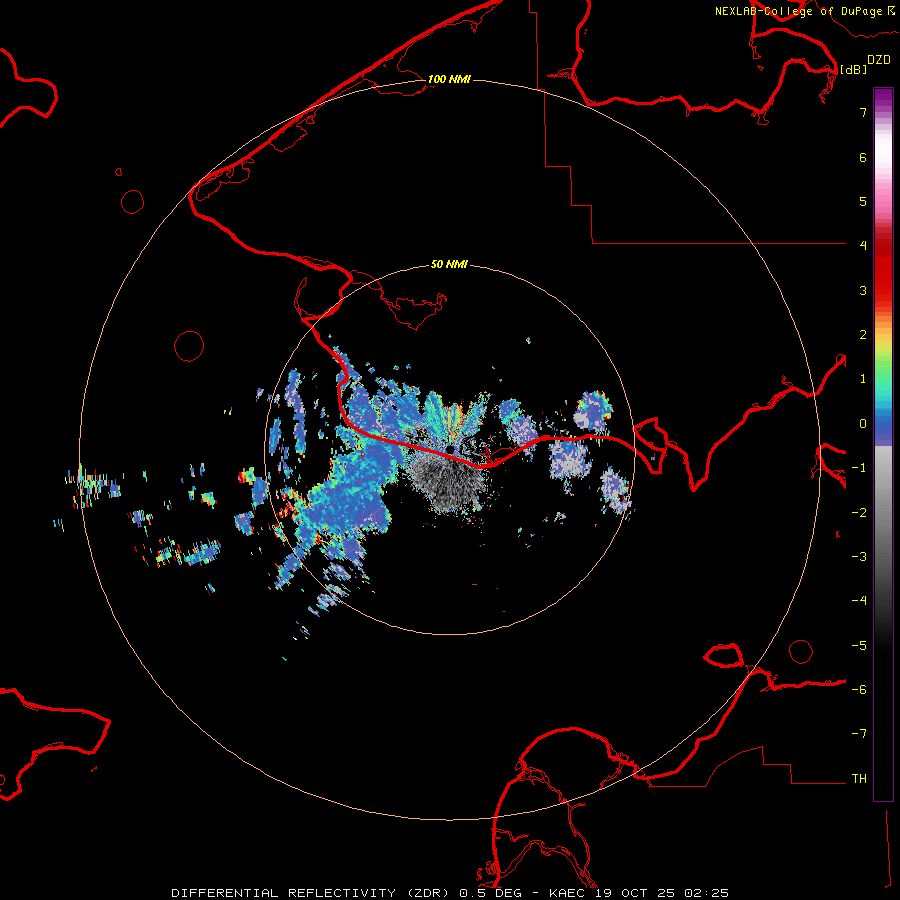Click the 02:25 timestamp

click(x=707, y=893)
